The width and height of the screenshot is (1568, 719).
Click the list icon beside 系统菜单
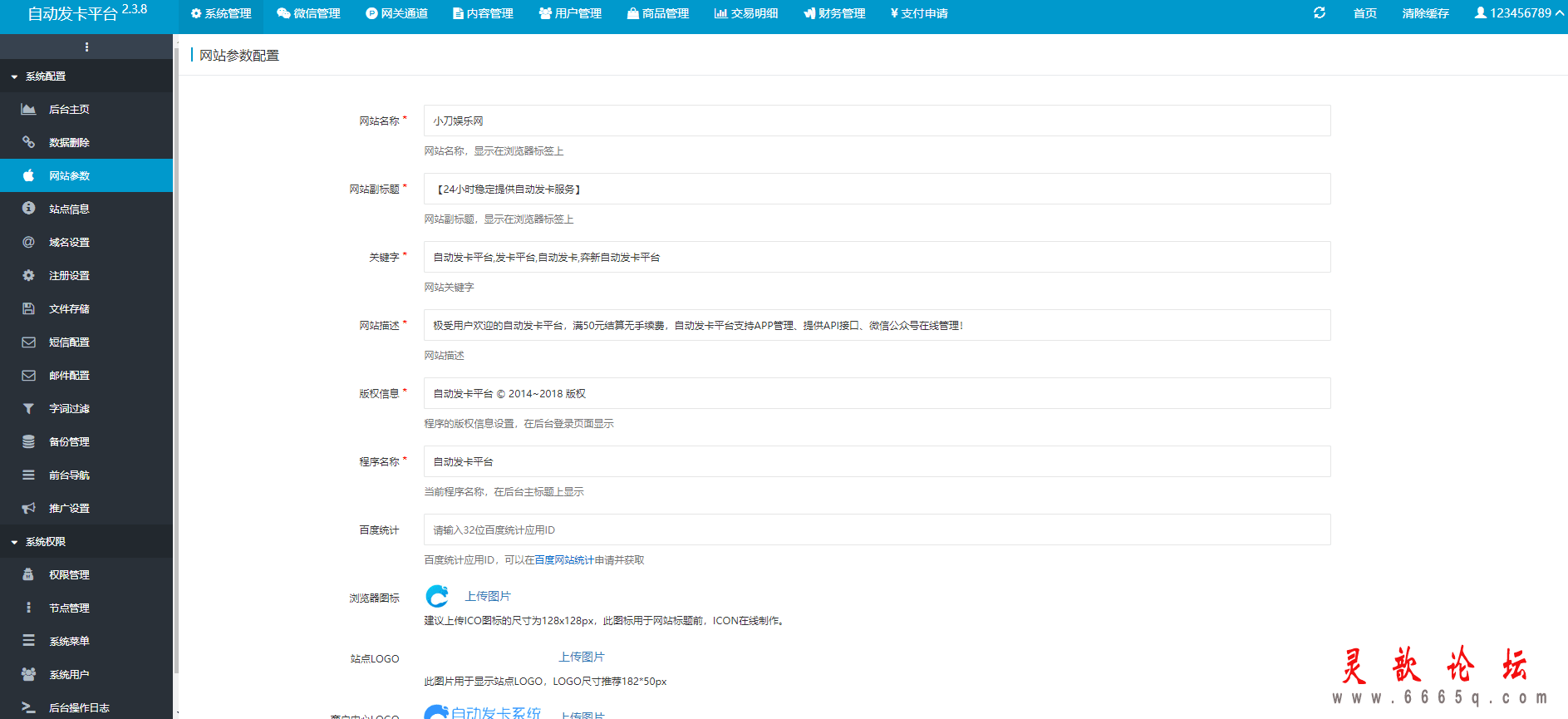pos(28,641)
